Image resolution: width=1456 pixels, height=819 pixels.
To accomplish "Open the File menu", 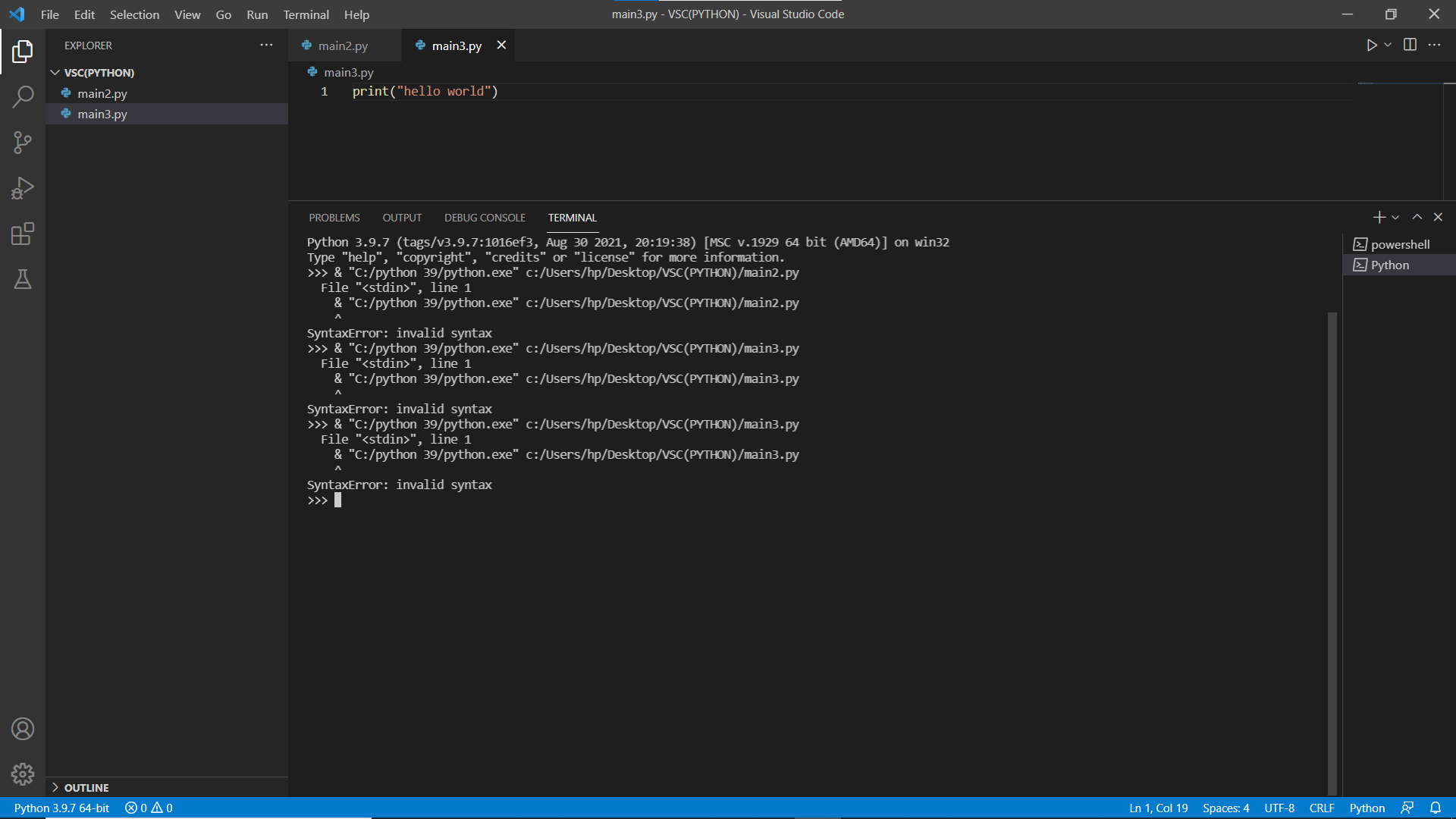I will click(50, 14).
